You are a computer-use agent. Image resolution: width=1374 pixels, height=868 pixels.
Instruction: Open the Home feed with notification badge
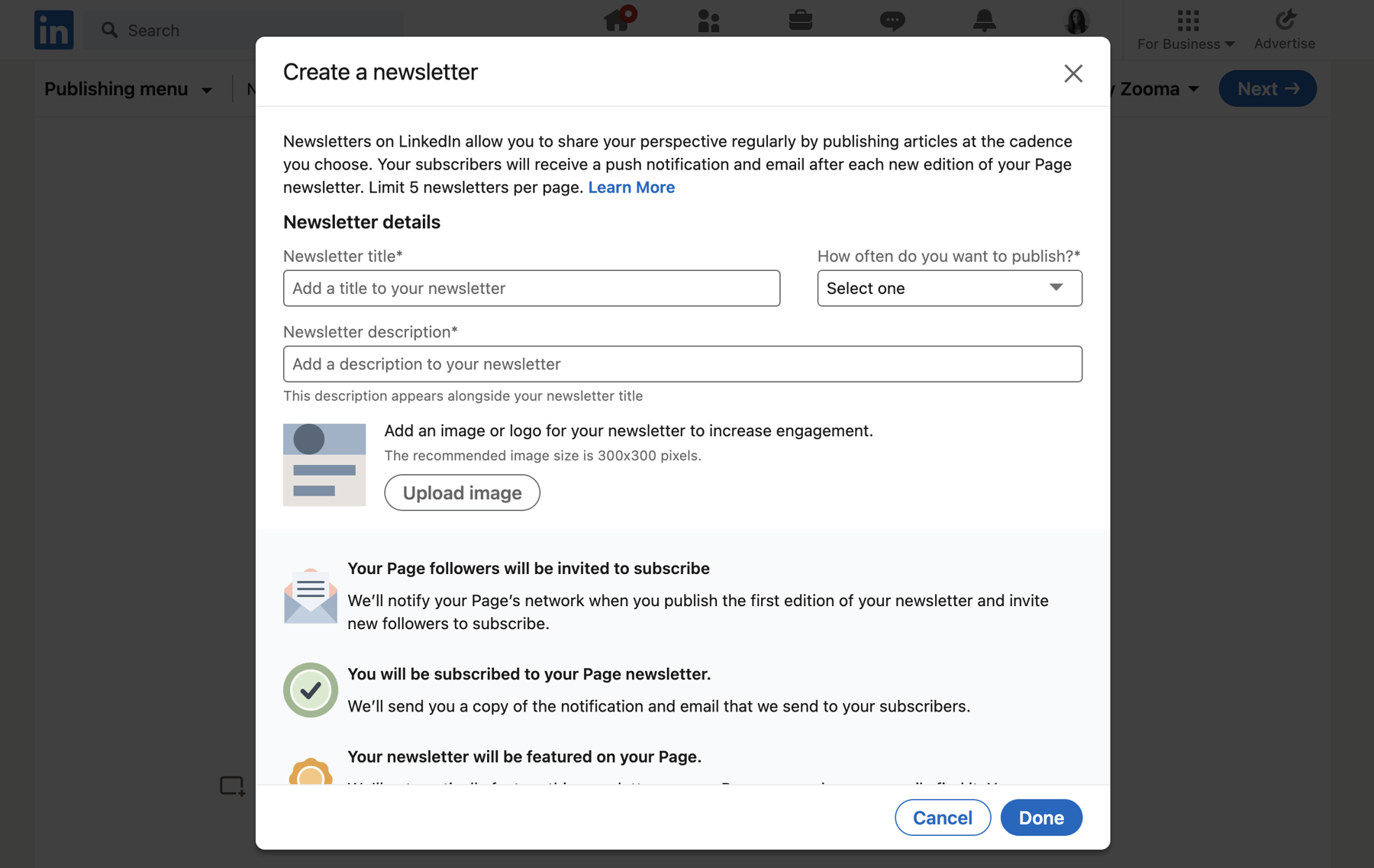coord(618,21)
